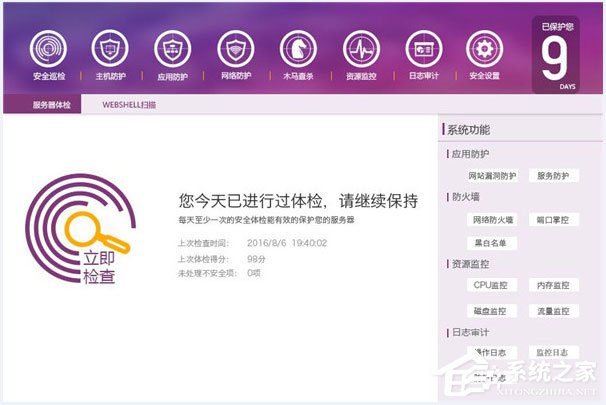This screenshot has width=606, height=405.
Task: Open the 流量监控 function
Action: coord(553,311)
